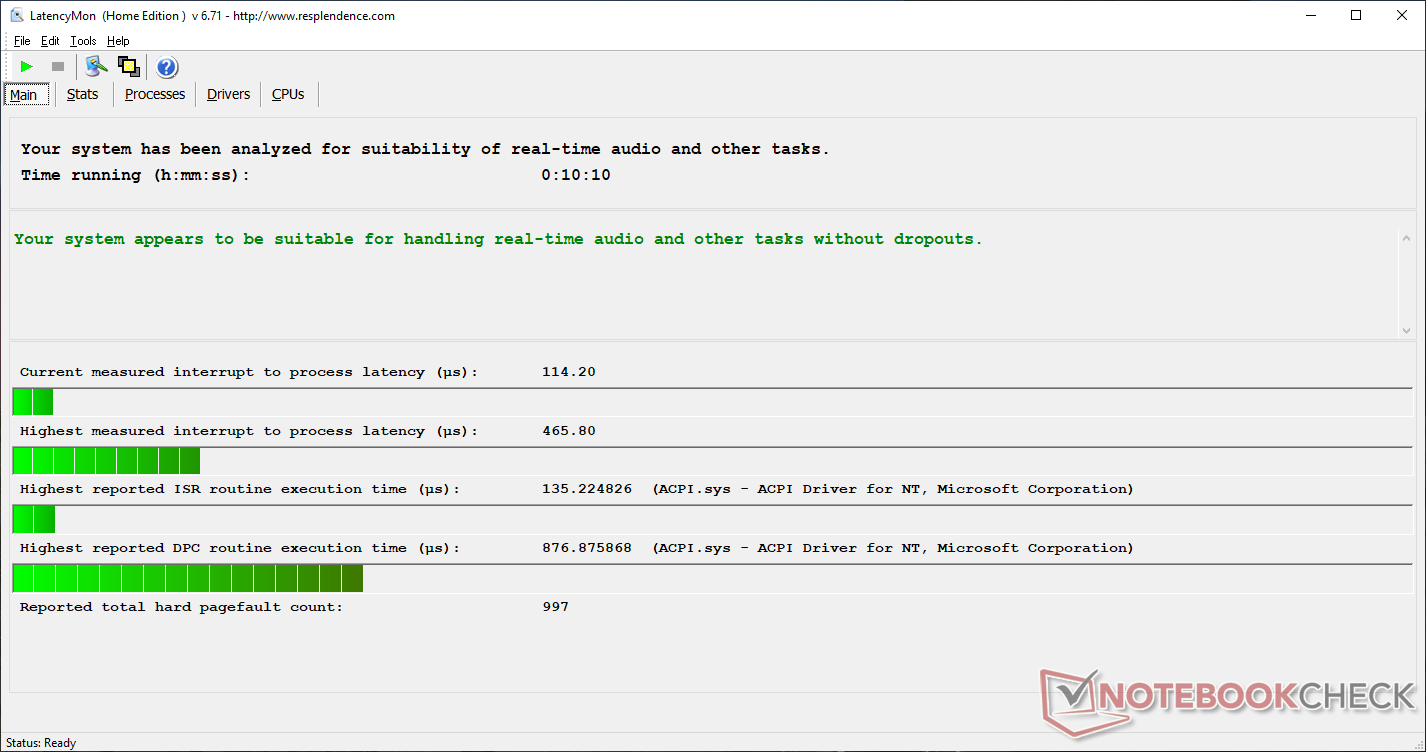Click the yellow overlapping windows toolbar icon
The width and height of the screenshot is (1426, 752).
128,67
